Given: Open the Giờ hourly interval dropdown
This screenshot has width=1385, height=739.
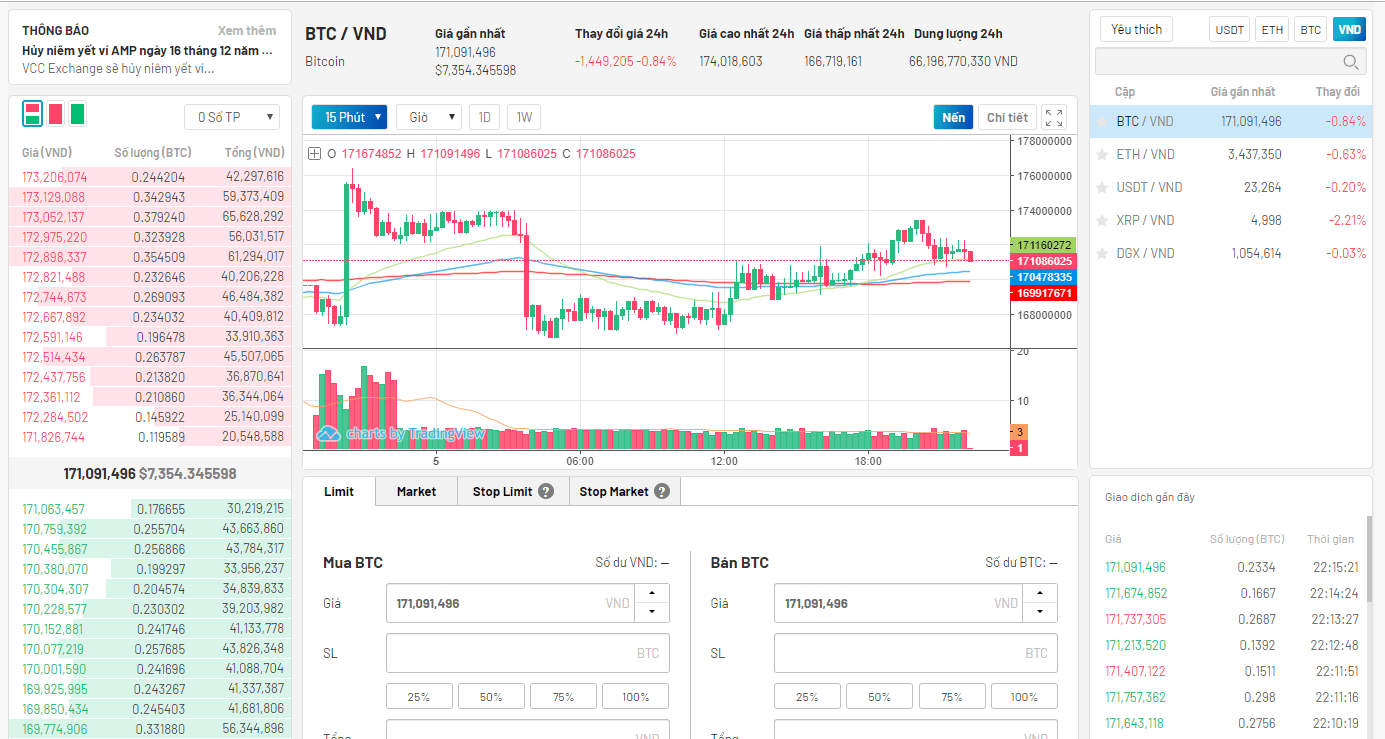Looking at the screenshot, I should [429, 117].
